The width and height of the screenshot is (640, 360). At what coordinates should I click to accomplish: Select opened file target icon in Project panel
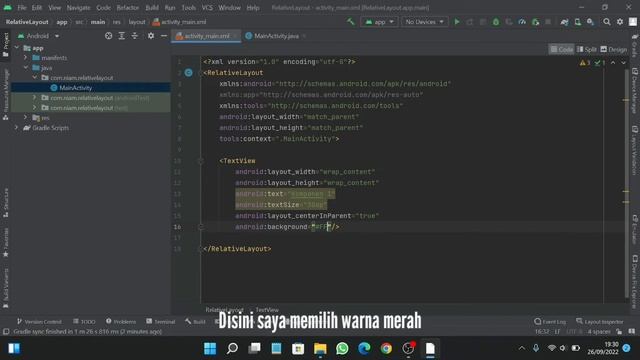tap(108, 36)
